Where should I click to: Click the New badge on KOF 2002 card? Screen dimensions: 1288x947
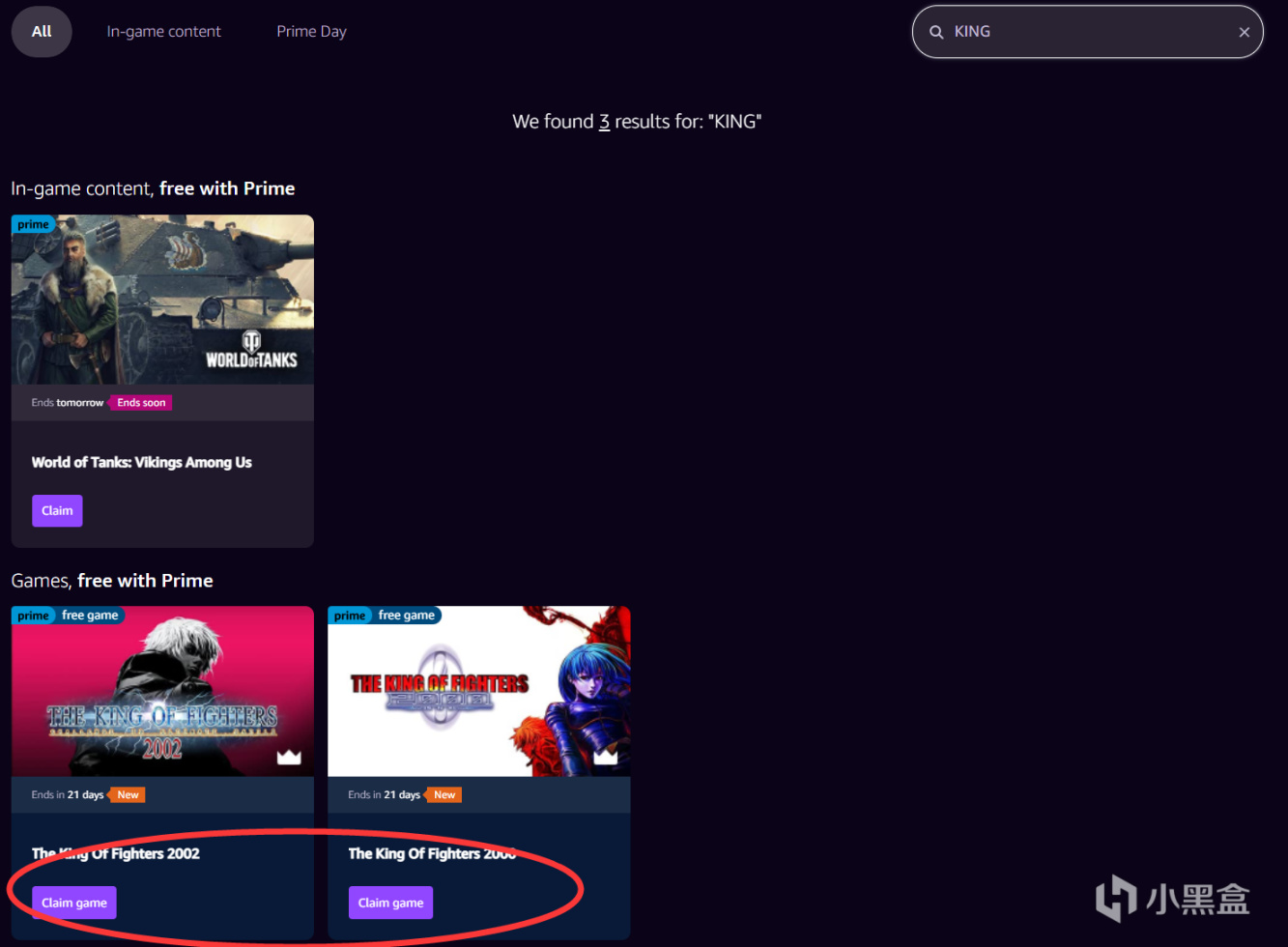(129, 795)
